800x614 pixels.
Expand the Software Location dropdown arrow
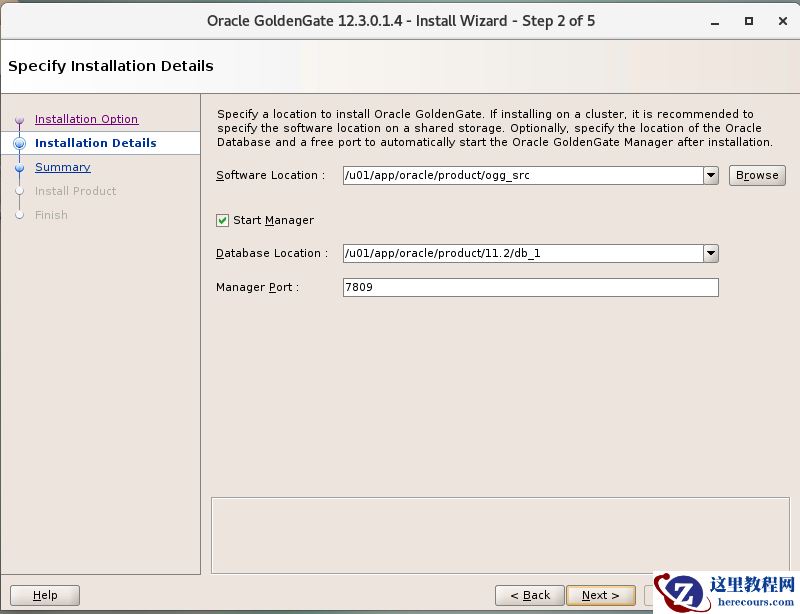coord(711,175)
